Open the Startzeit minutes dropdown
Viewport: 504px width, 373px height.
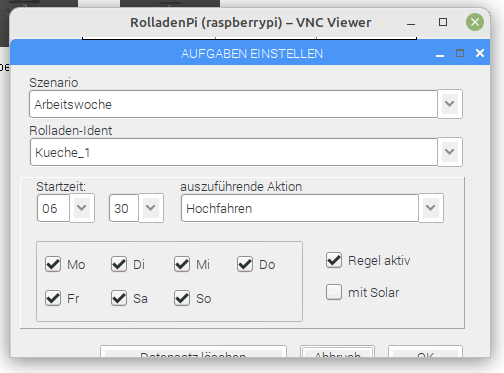coord(151,208)
